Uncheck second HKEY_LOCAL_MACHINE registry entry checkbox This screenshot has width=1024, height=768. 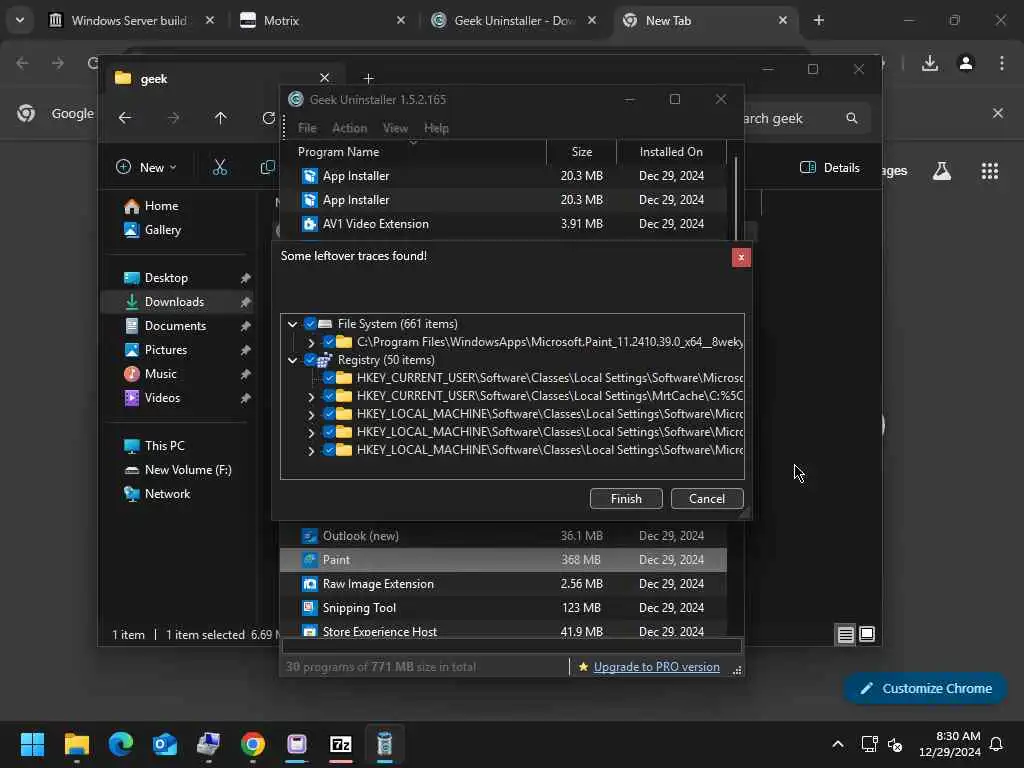[328, 432]
